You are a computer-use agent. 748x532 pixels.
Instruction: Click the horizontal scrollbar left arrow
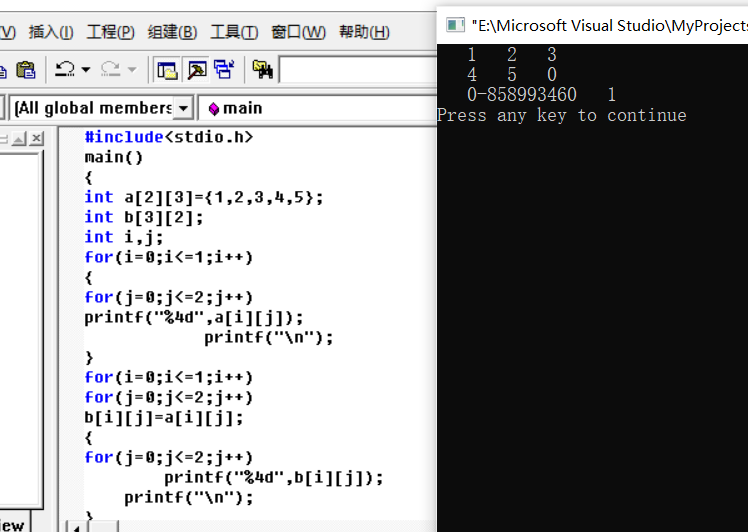point(76,527)
